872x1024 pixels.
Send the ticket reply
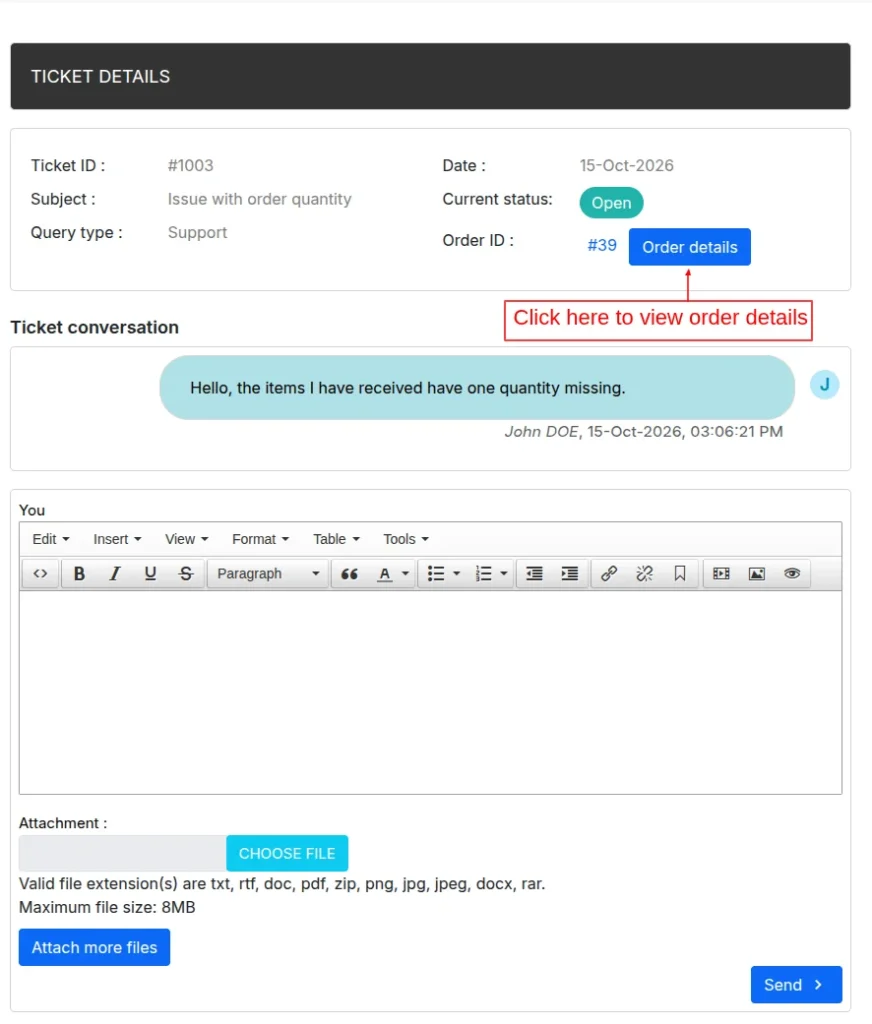[796, 984]
